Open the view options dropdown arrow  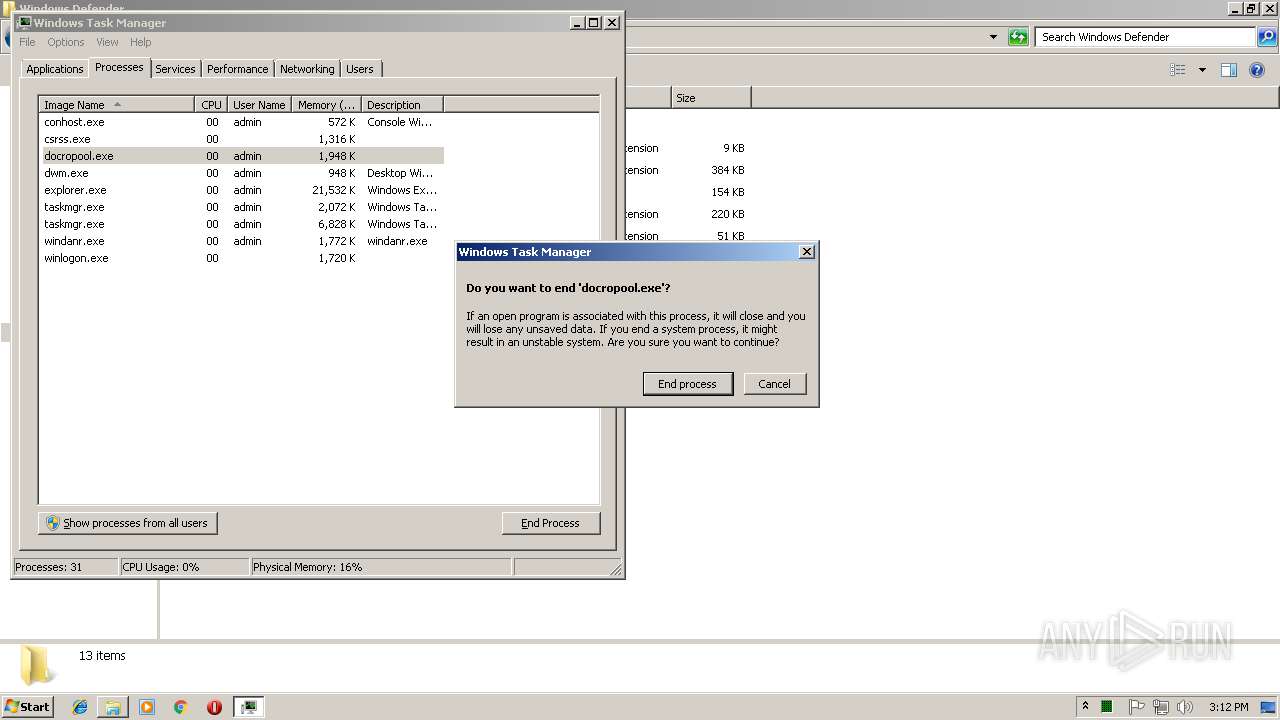coord(1202,70)
